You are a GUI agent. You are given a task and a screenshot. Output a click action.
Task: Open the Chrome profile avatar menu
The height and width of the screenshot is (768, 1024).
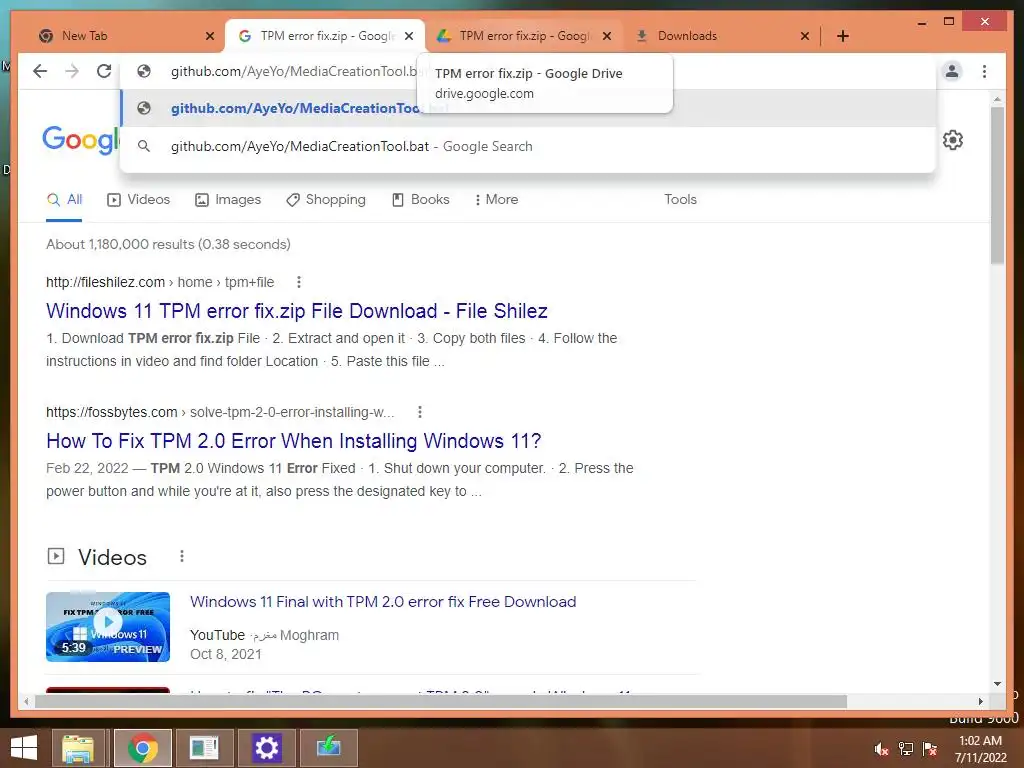(952, 71)
